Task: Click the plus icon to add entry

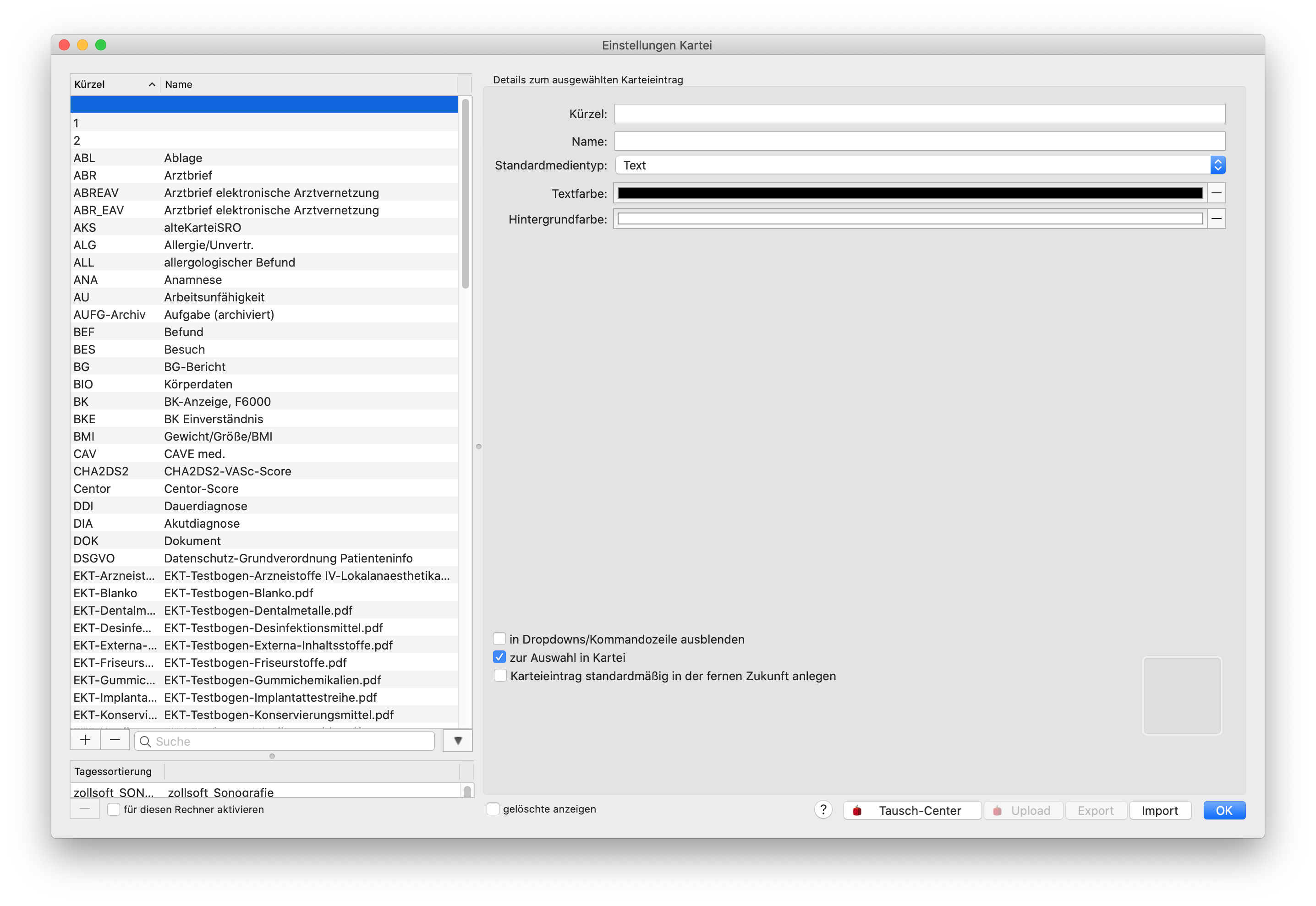Action: [x=85, y=740]
